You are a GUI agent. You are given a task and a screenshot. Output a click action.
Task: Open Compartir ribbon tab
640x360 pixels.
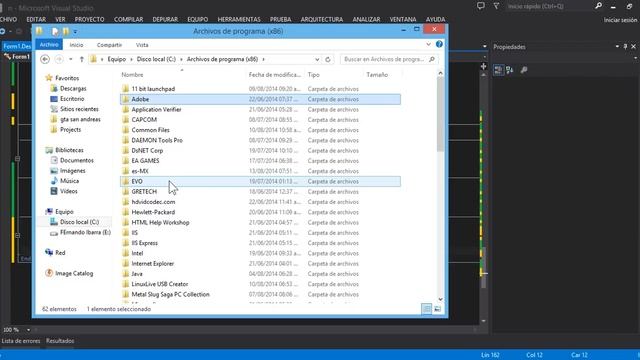pos(109,45)
